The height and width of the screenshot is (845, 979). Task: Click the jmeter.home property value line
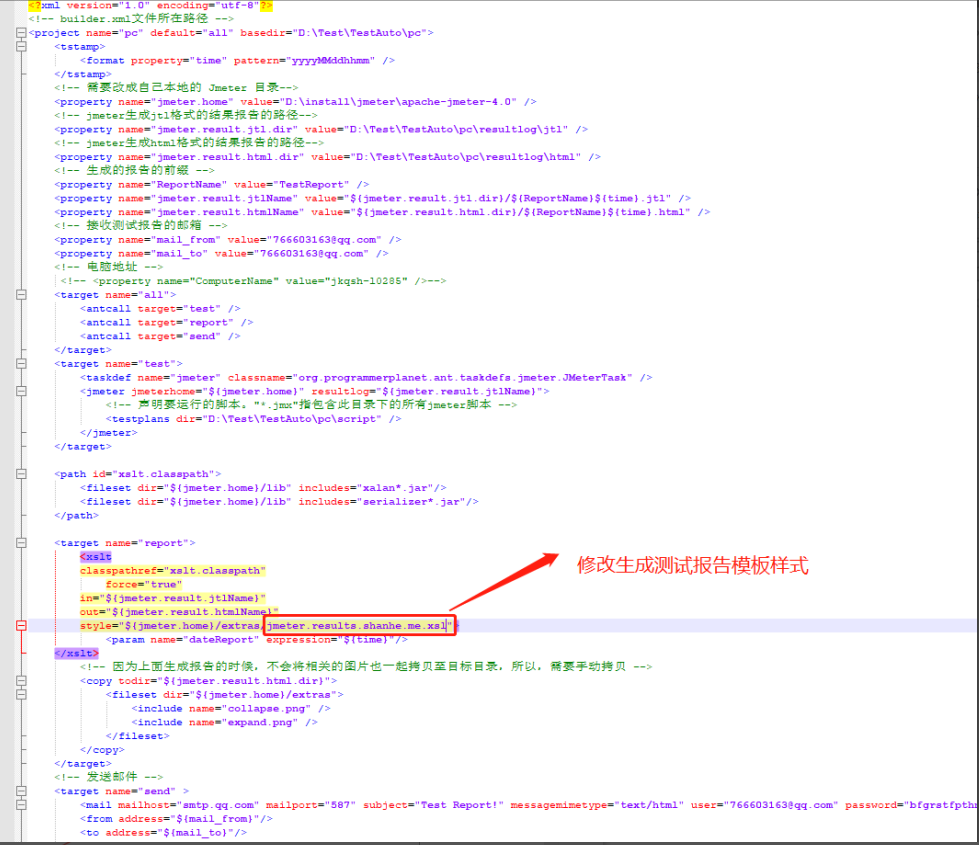click(x=295, y=102)
